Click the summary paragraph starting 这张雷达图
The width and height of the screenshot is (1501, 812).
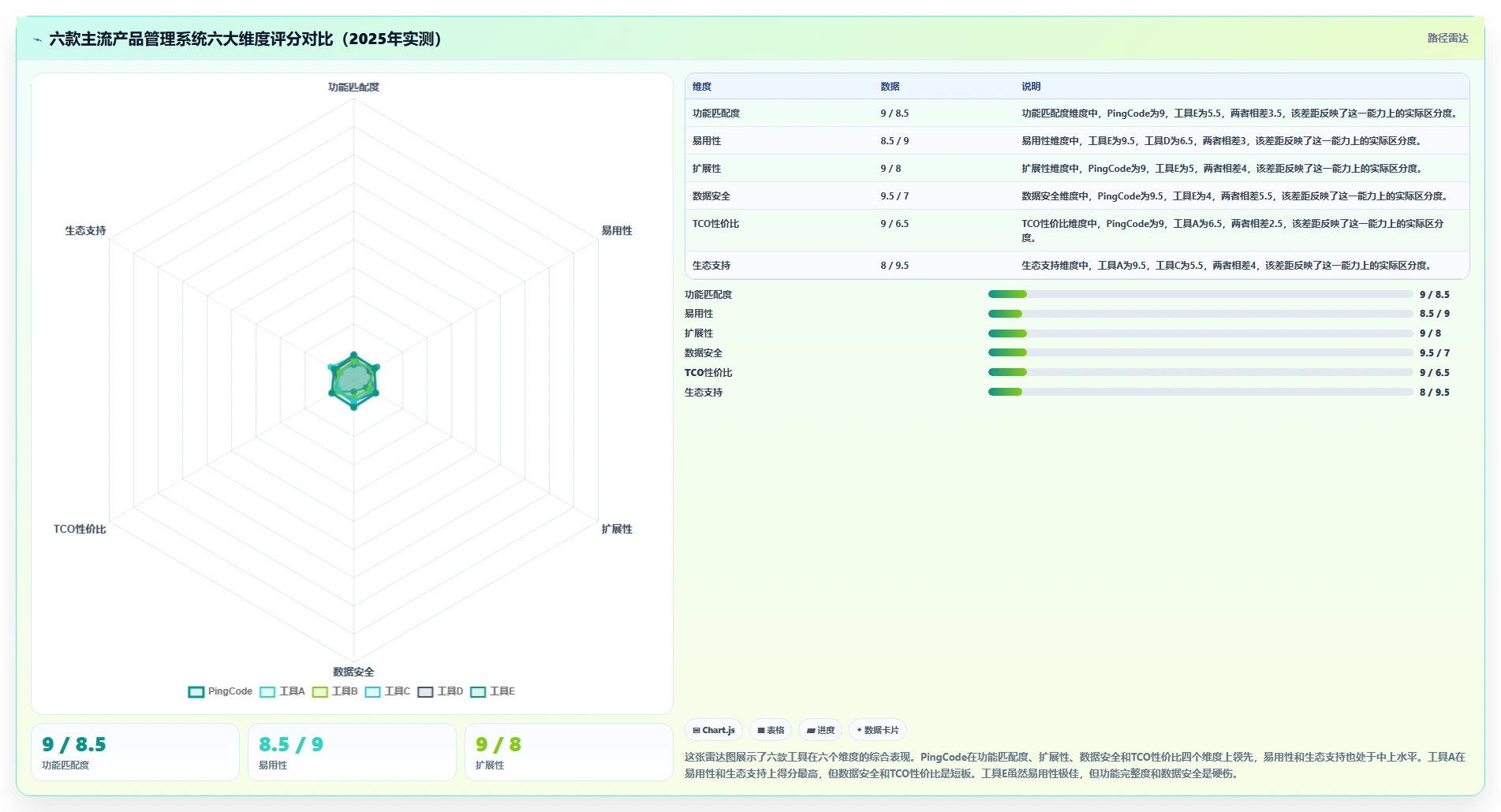1076,765
